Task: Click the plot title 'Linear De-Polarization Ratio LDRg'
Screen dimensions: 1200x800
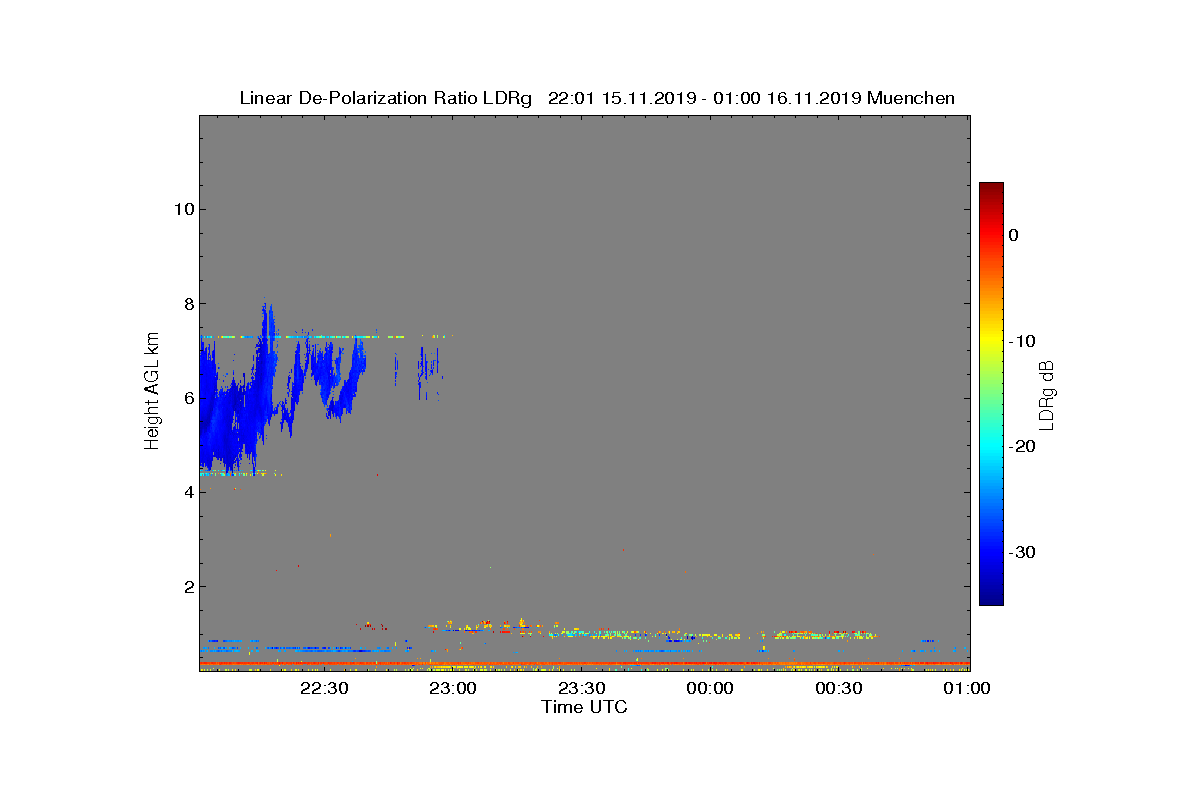Action: tap(386, 98)
